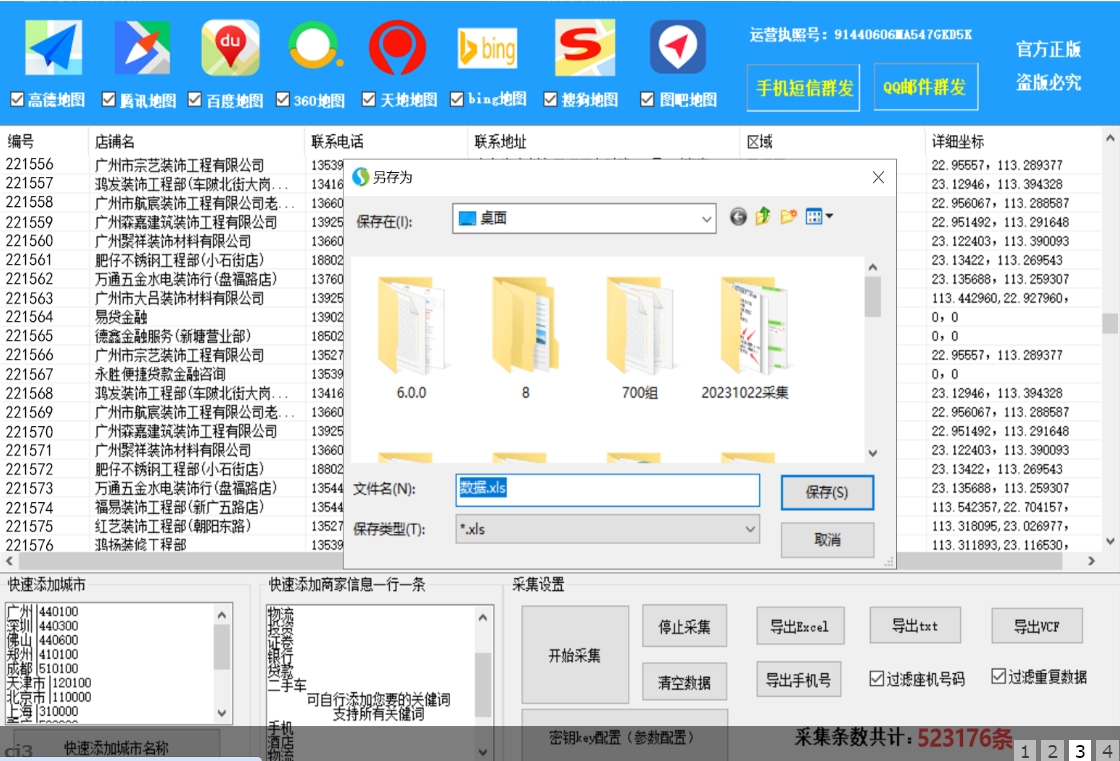
Task: Click the file list vertical scrollbar
Action: click(x=873, y=361)
